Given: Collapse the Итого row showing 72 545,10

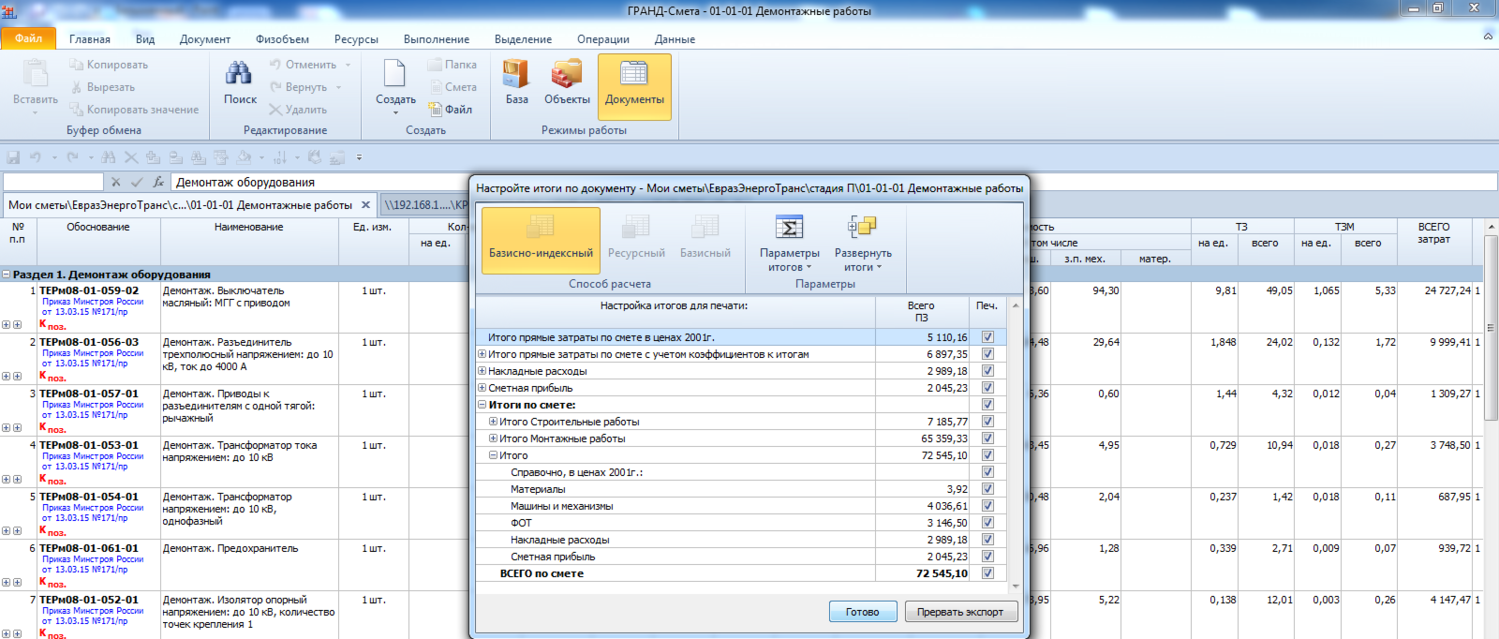Looking at the screenshot, I should (x=493, y=456).
